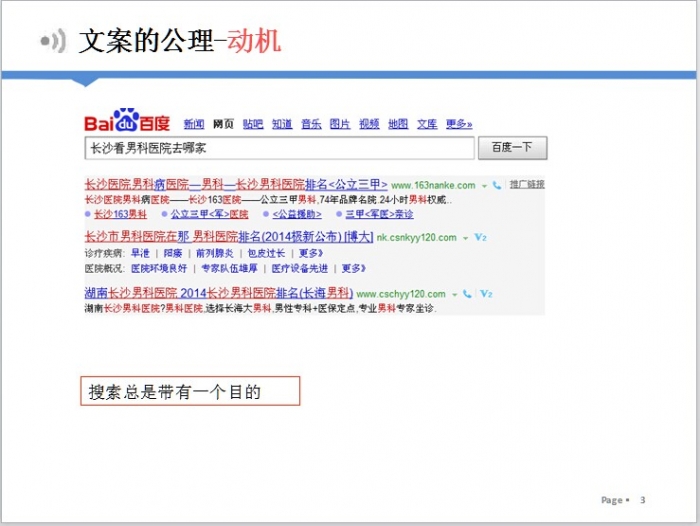This screenshot has height=526, width=700.
Task: Click the 推广链接 label
Action: tap(526, 185)
